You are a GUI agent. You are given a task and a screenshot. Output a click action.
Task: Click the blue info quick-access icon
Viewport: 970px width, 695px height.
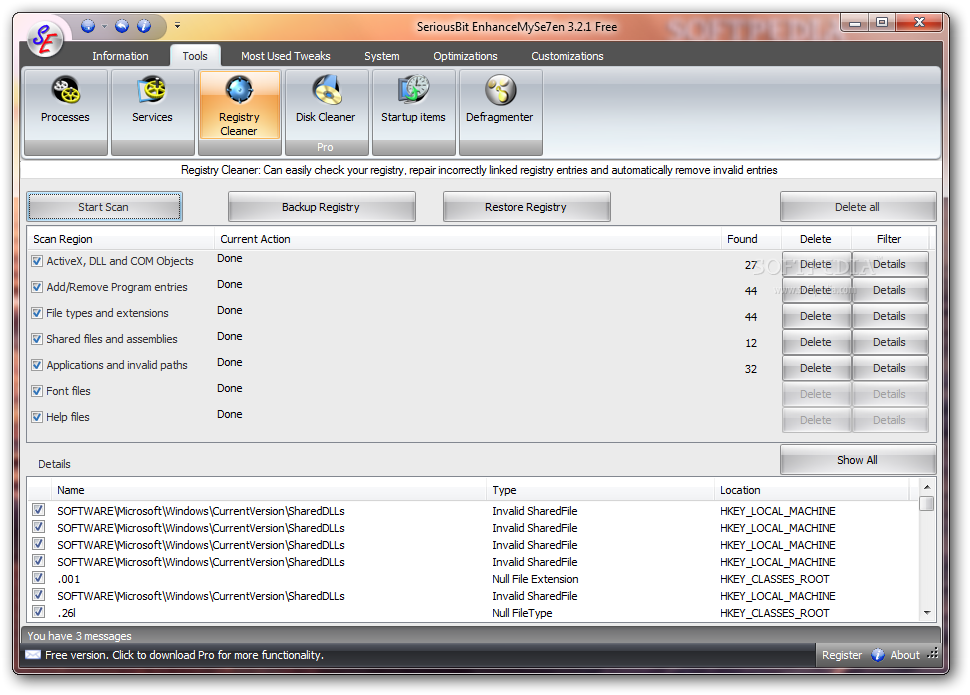[144, 26]
